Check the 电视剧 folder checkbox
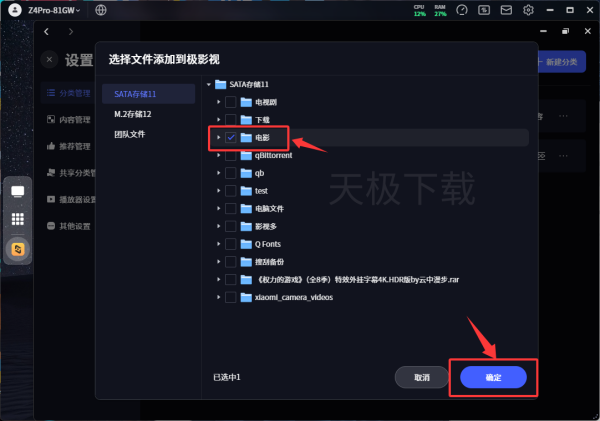Image resolution: width=600 pixels, height=421 pixels. 231,101
